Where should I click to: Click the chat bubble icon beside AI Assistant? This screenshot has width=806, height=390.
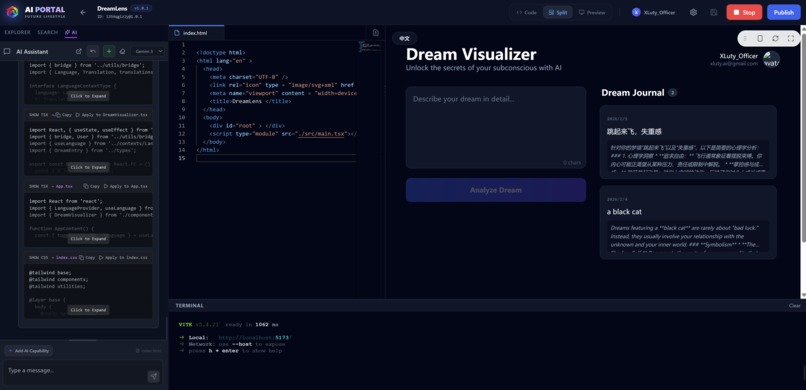7,51
